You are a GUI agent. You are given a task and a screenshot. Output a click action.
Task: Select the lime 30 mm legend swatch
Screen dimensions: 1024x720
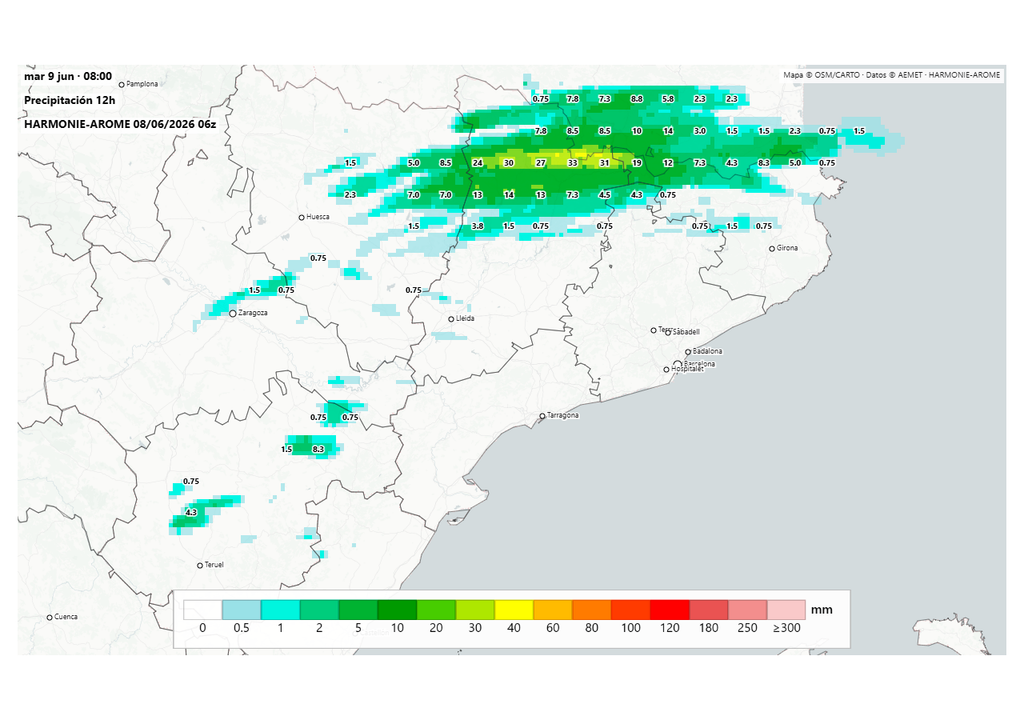pos(475,610)
